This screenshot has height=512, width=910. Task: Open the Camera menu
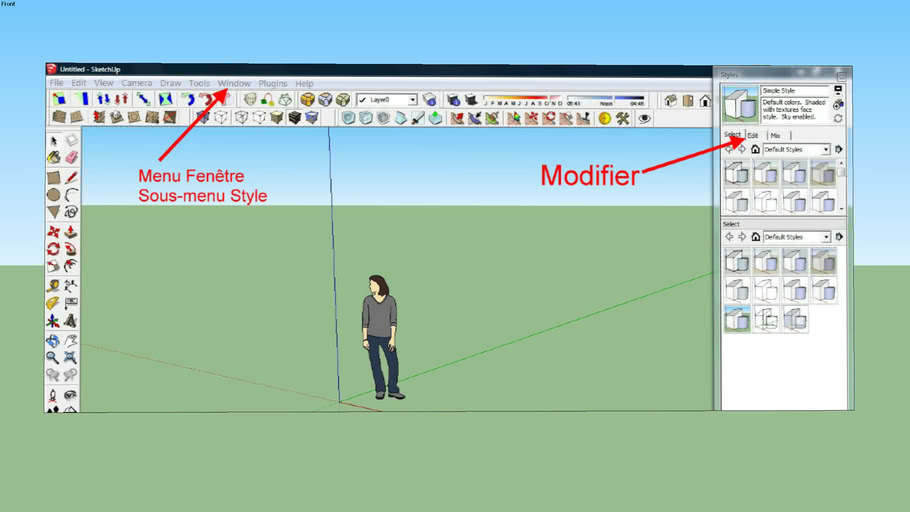[x=136, y=83]
